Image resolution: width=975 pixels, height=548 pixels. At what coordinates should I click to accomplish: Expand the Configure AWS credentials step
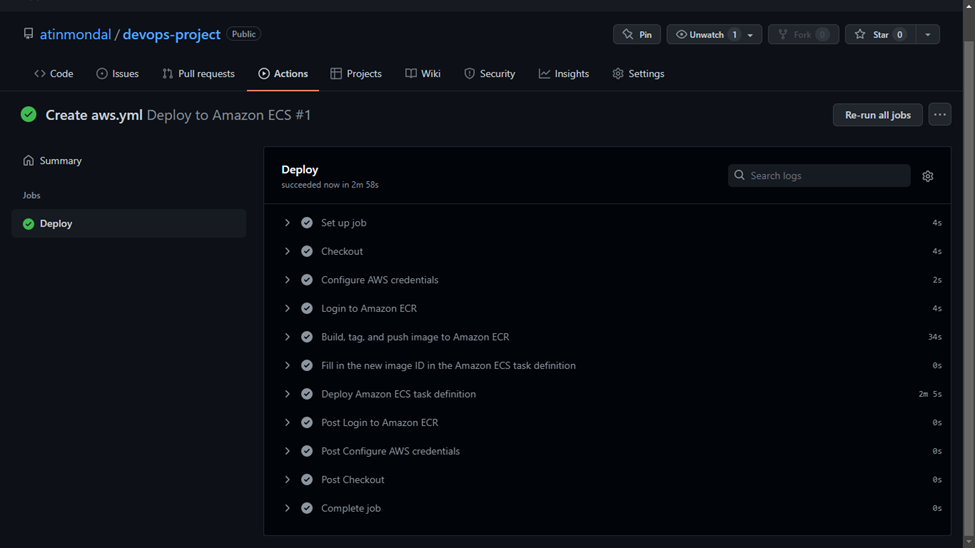(x=287, y=280)
